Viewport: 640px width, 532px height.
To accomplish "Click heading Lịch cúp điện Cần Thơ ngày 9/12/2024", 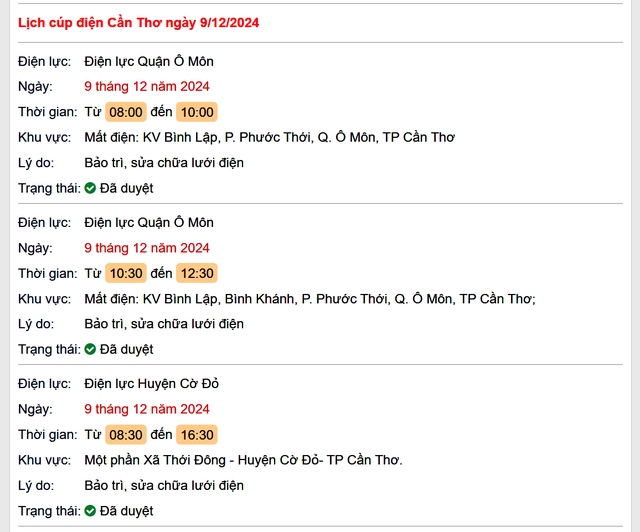I will [138, 23].
